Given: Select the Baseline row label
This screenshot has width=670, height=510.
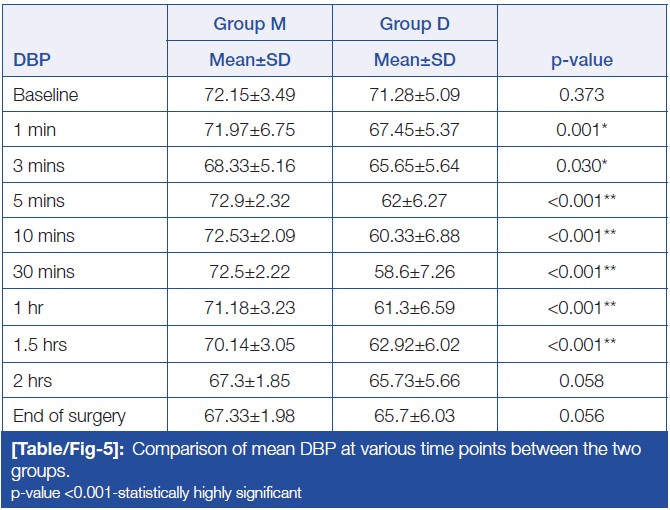Looking at the screenshot, I should [x=44, y=96].
